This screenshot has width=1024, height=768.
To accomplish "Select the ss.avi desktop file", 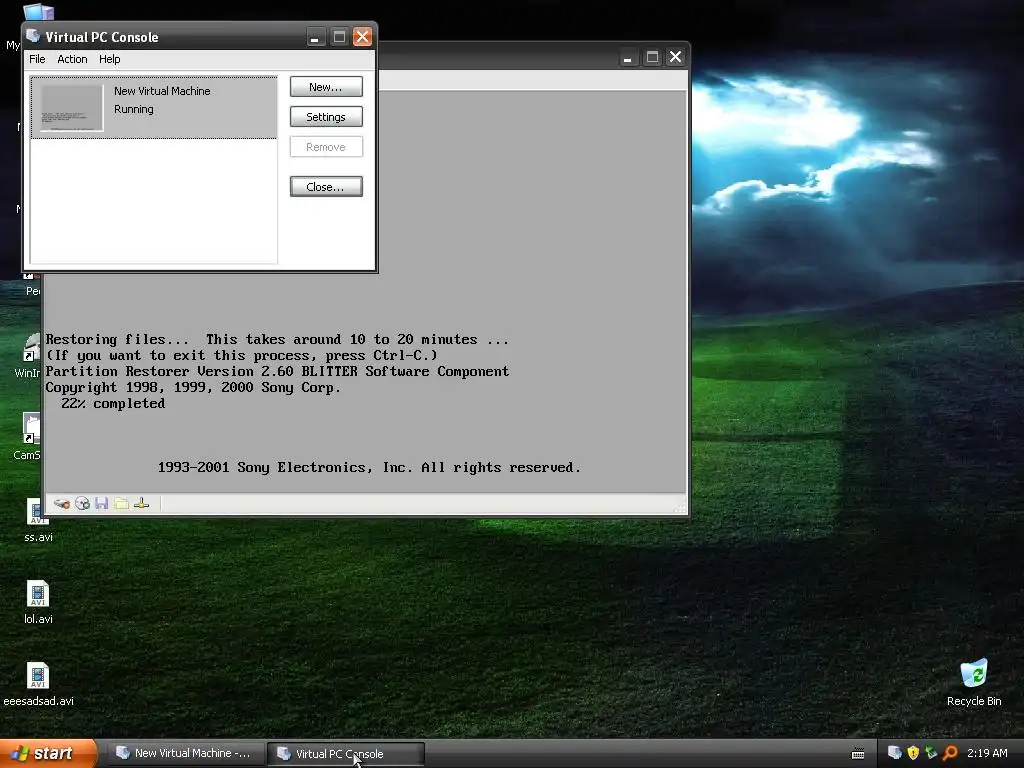I will pyautogui.click(x=38, y=520).
